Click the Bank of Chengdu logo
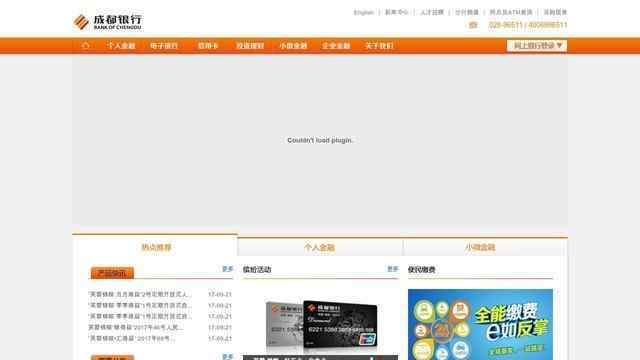640x360 pixels. click(x=108, y=22)
